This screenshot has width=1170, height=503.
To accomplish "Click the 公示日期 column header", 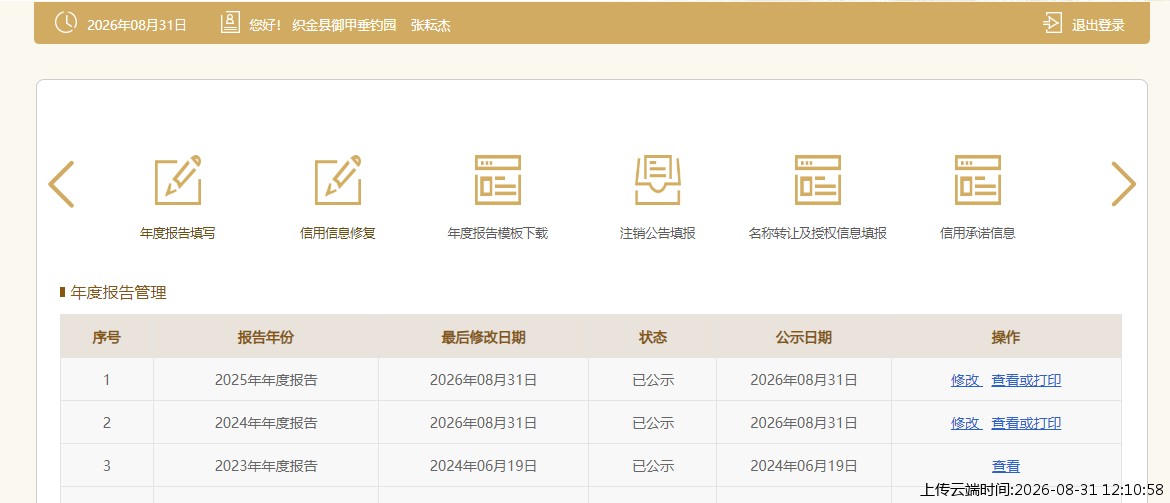I will (x=804, y=337).
